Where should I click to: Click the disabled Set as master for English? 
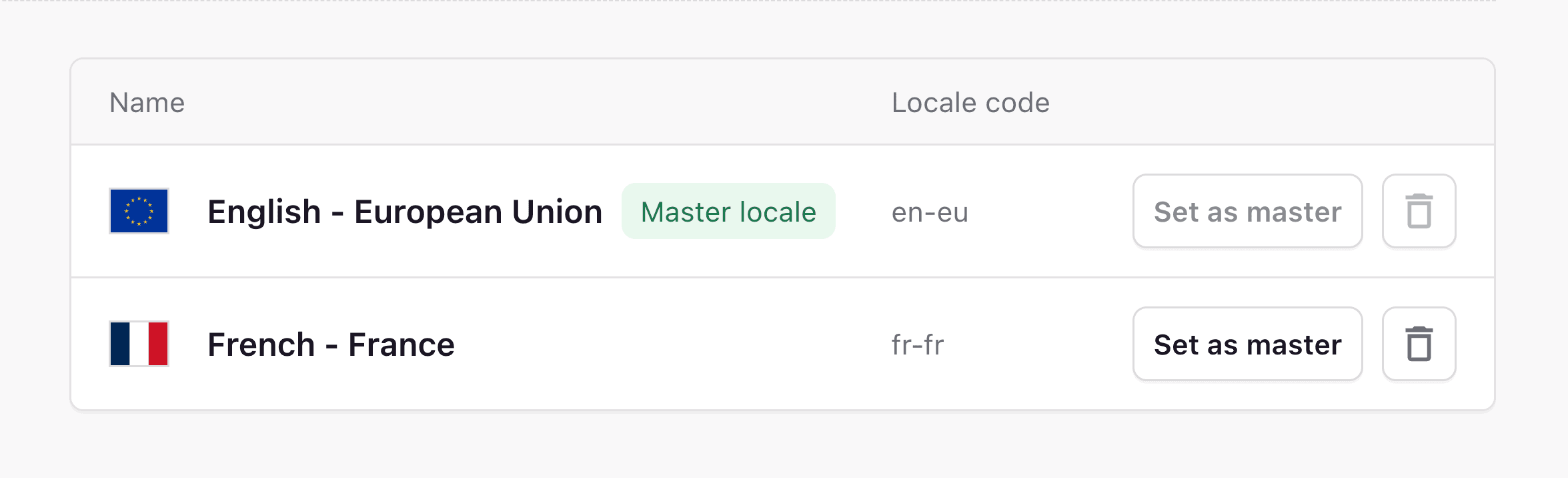coord(1247,212)
